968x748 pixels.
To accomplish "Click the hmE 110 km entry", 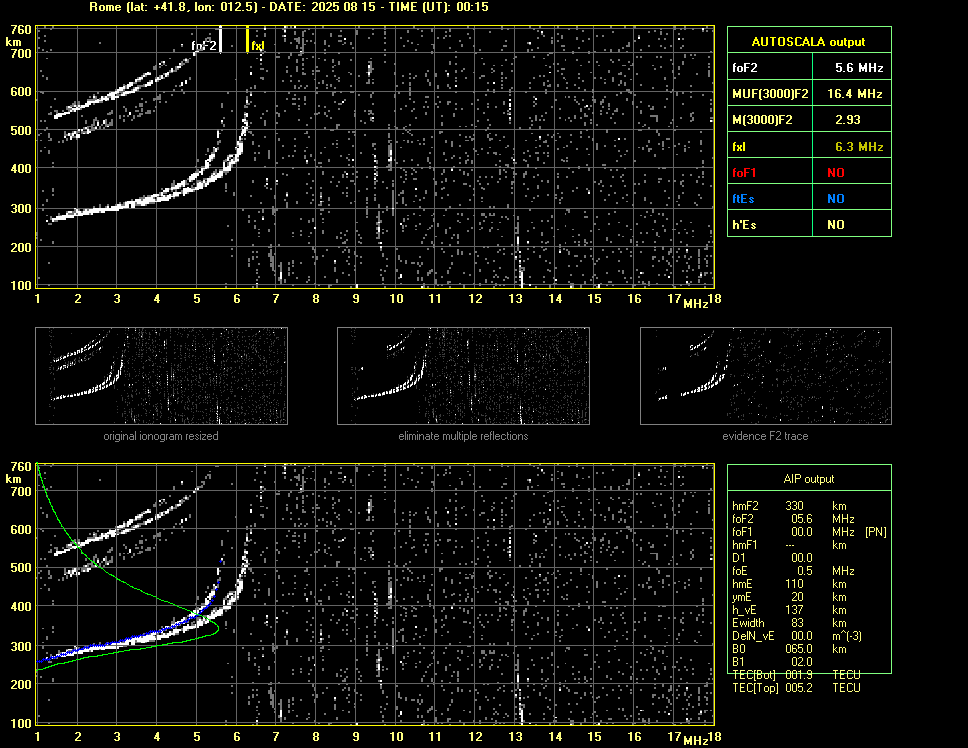I will [x=788, y=584].
